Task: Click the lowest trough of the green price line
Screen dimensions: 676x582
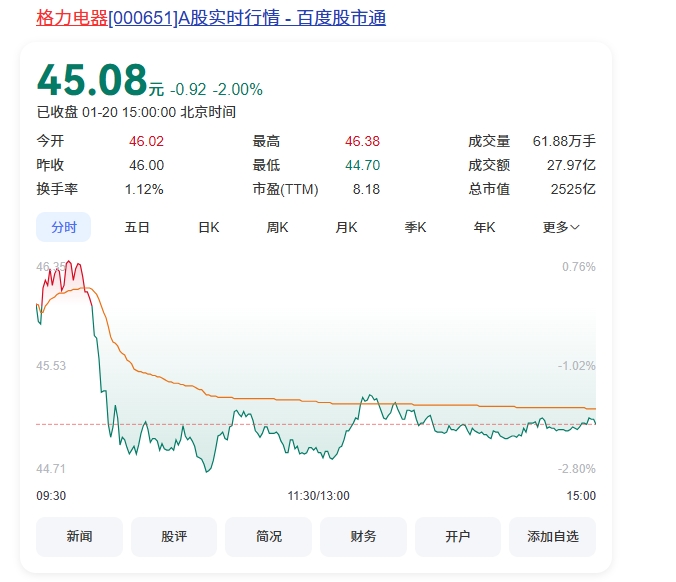Action: click(x=207, y=472)
